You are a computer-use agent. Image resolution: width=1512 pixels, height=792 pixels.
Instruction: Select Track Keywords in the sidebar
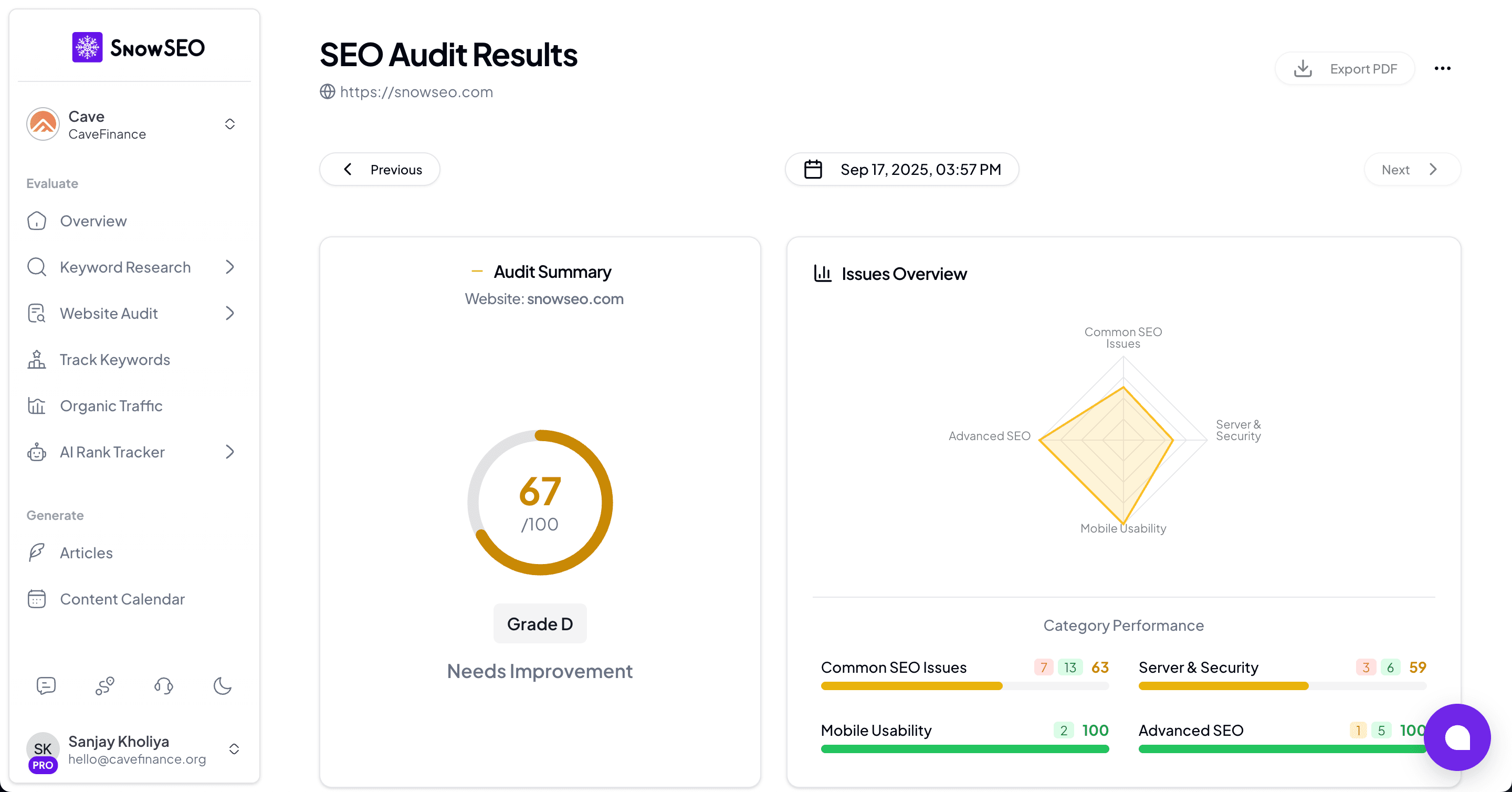click(x=114, y=359)
